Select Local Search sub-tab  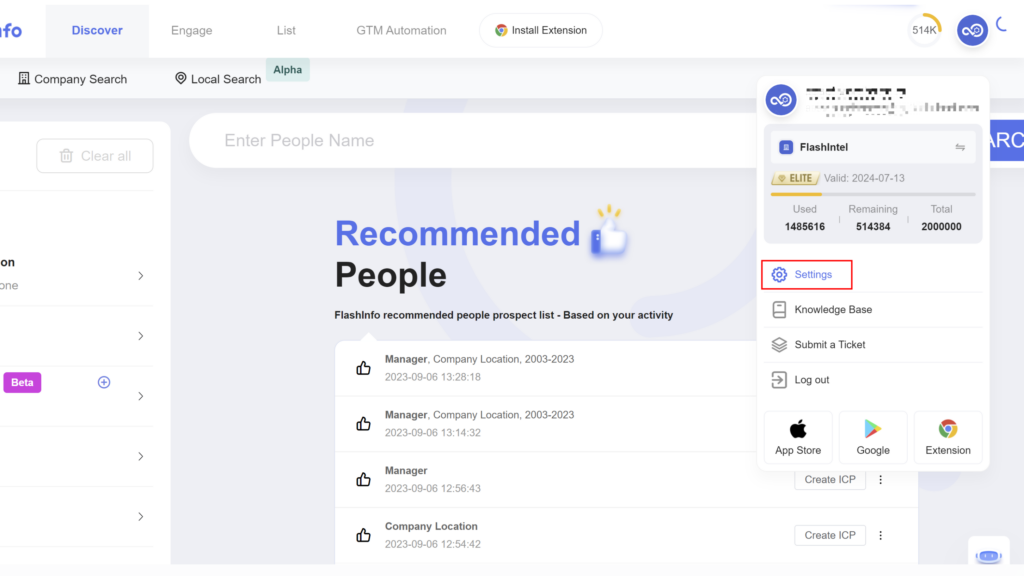218,79
